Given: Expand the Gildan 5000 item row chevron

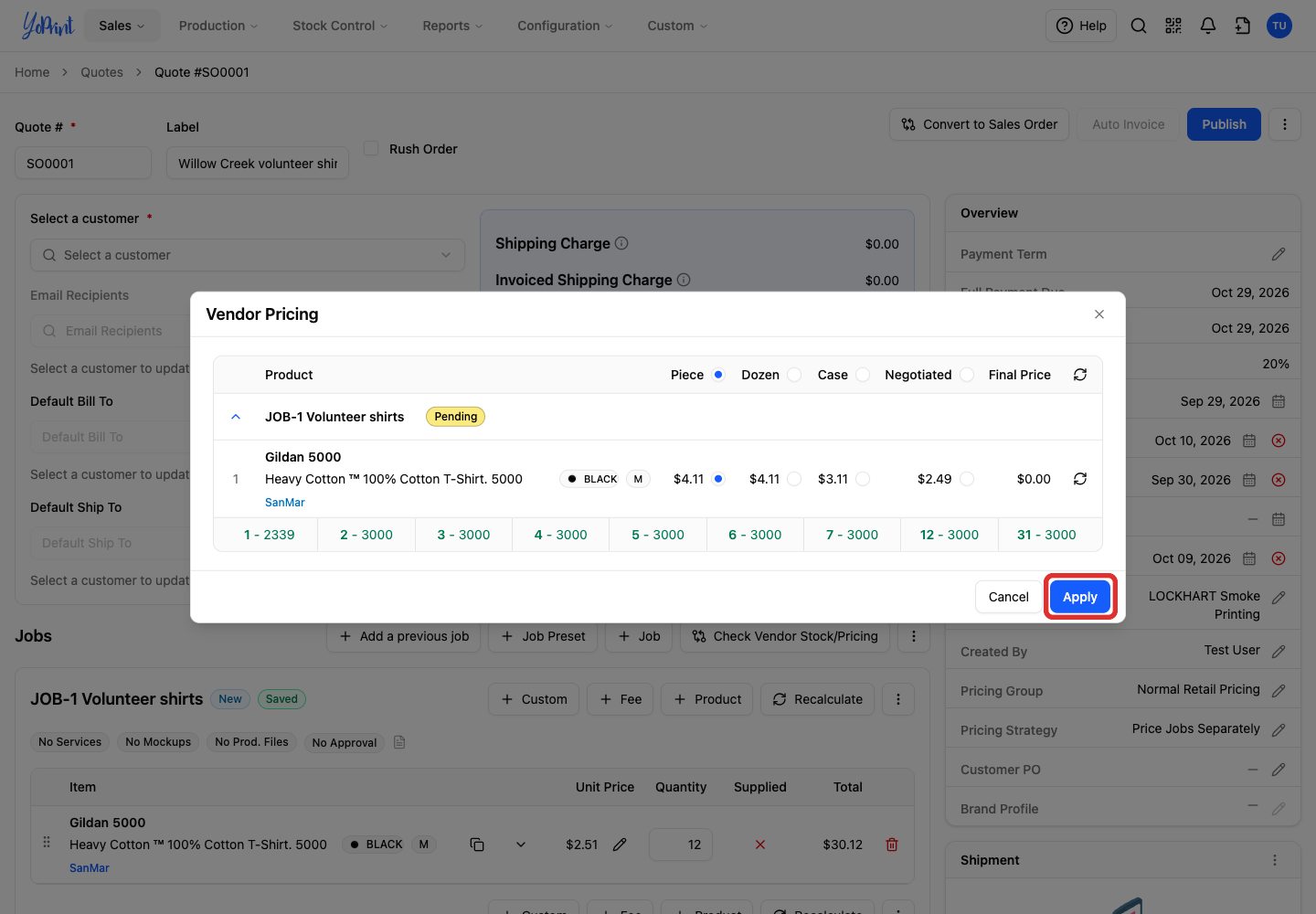Looking at the screenshot, I should click(x=521, y=845).
